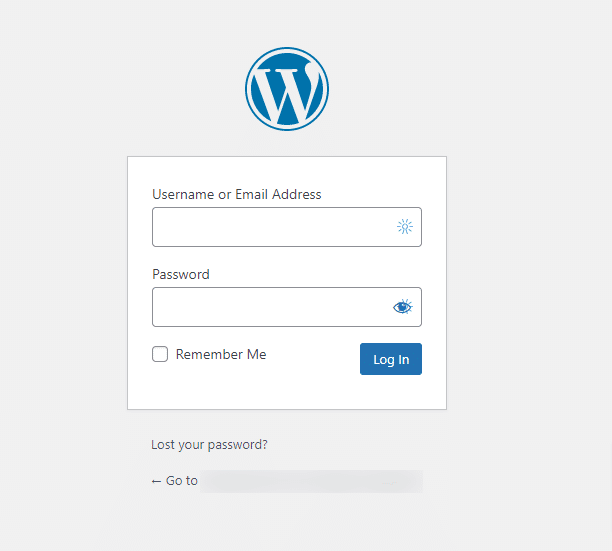Enable the Remember Me checkbox

(160, 354)
